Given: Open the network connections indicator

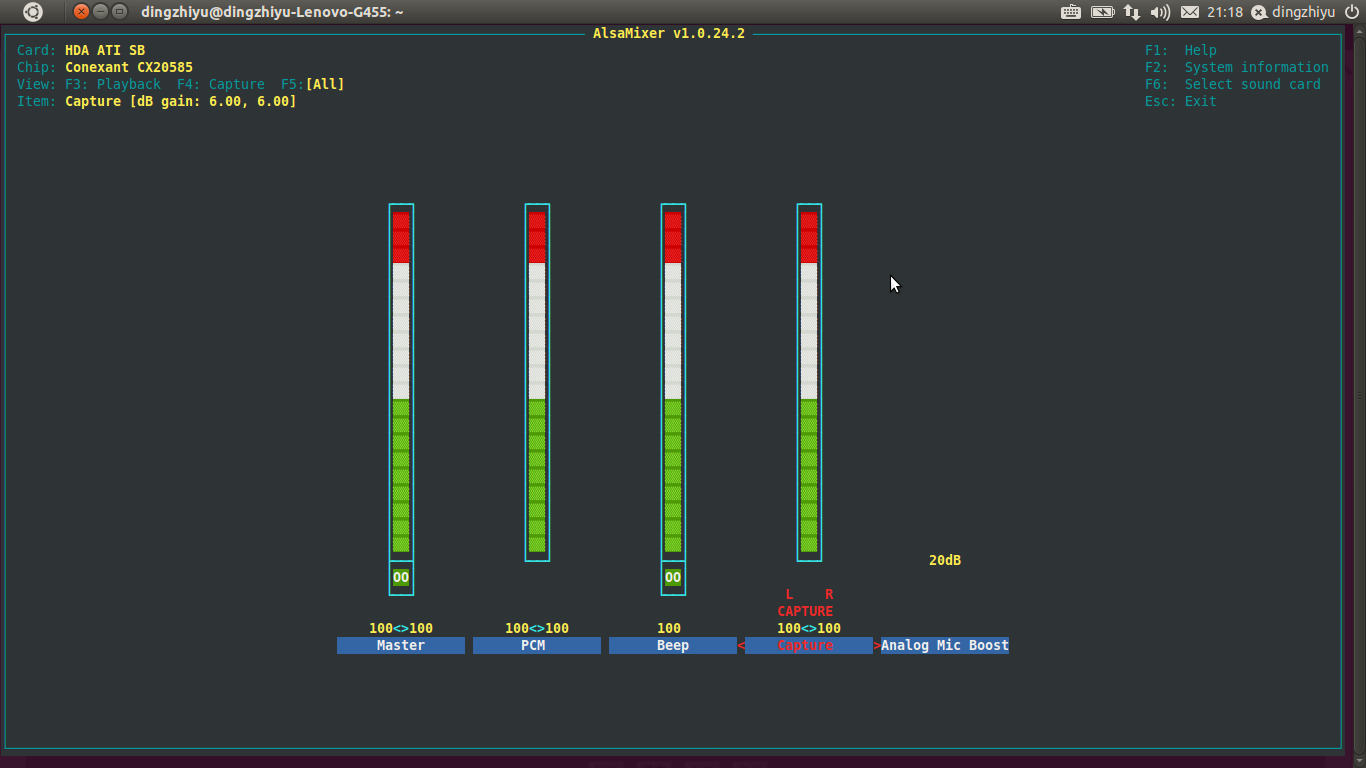Looking at the screenshot, I should pos(1132,12).
